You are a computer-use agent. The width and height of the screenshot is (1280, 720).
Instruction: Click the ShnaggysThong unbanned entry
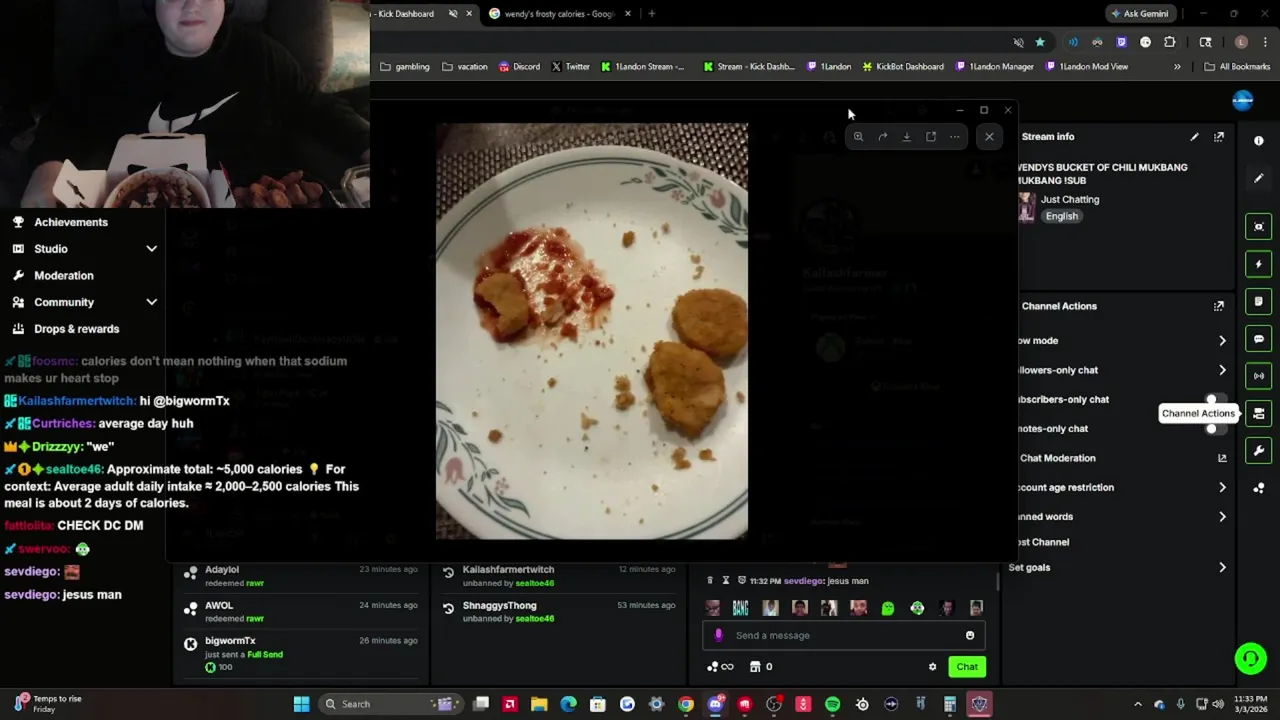[x=559, y=612]
